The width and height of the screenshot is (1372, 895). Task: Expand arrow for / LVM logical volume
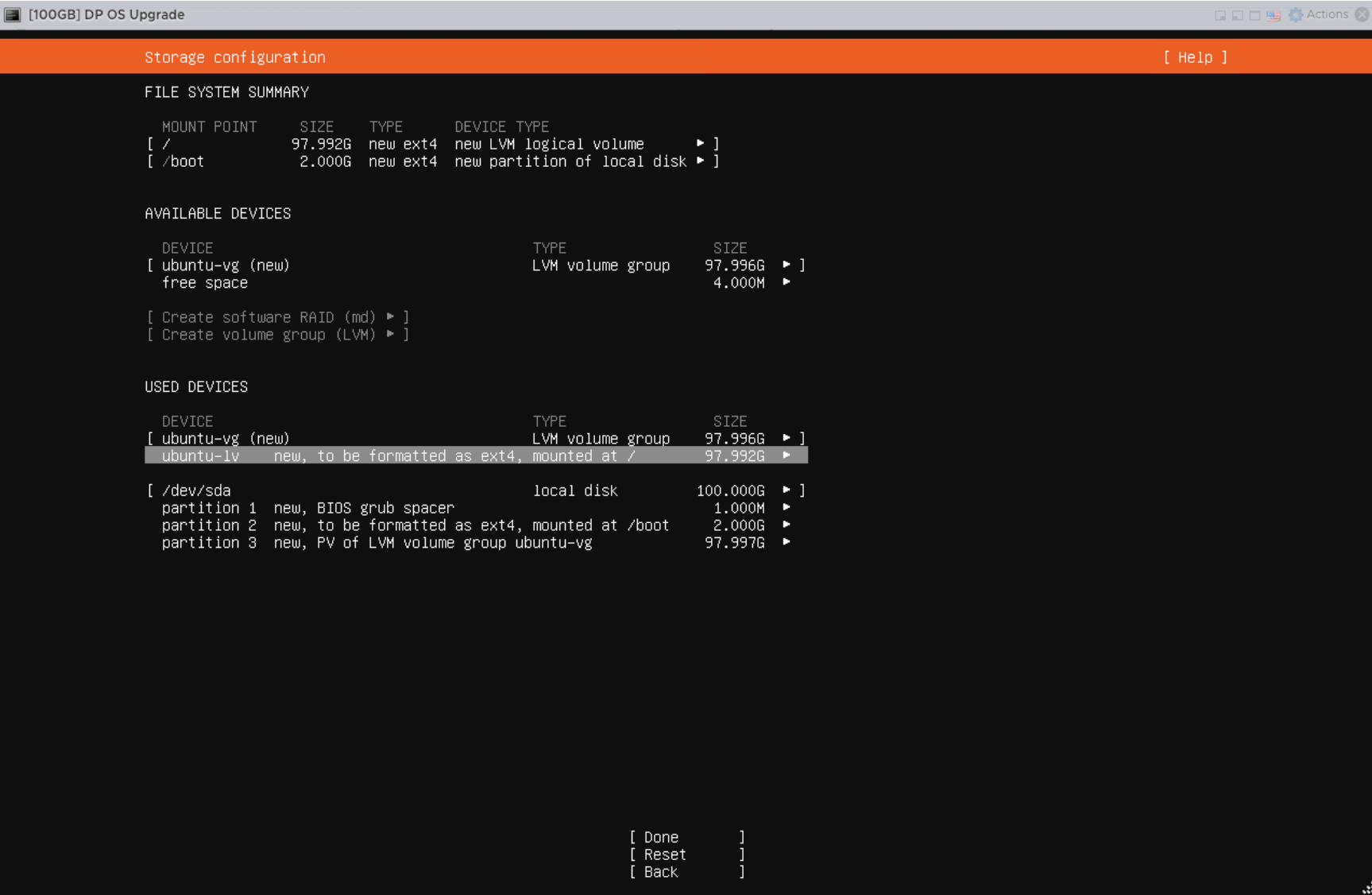pyautogui.click(x=700, y=143)
